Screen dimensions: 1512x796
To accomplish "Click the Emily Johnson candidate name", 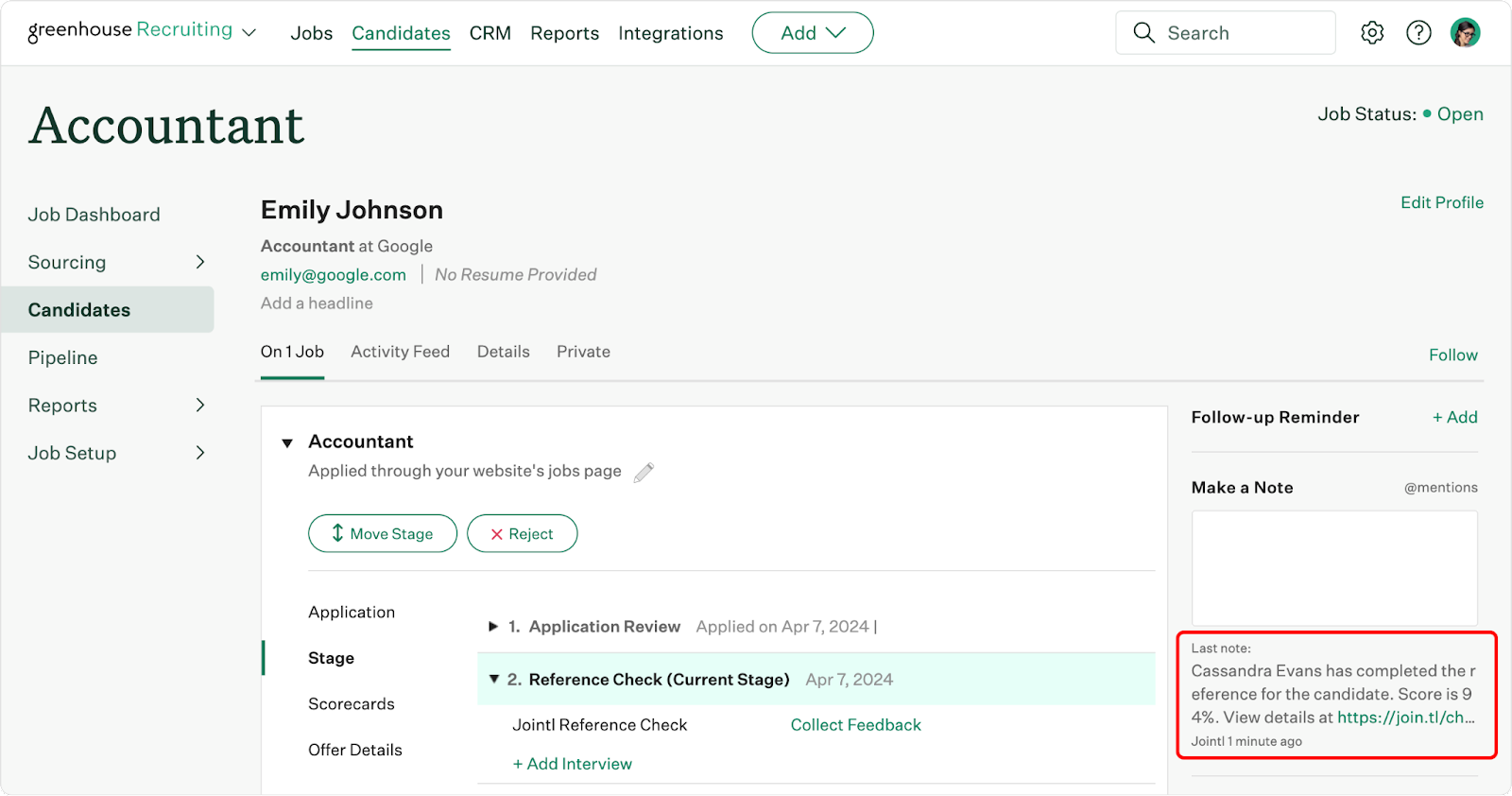I will pyautogui.click(x=352, y=210).
